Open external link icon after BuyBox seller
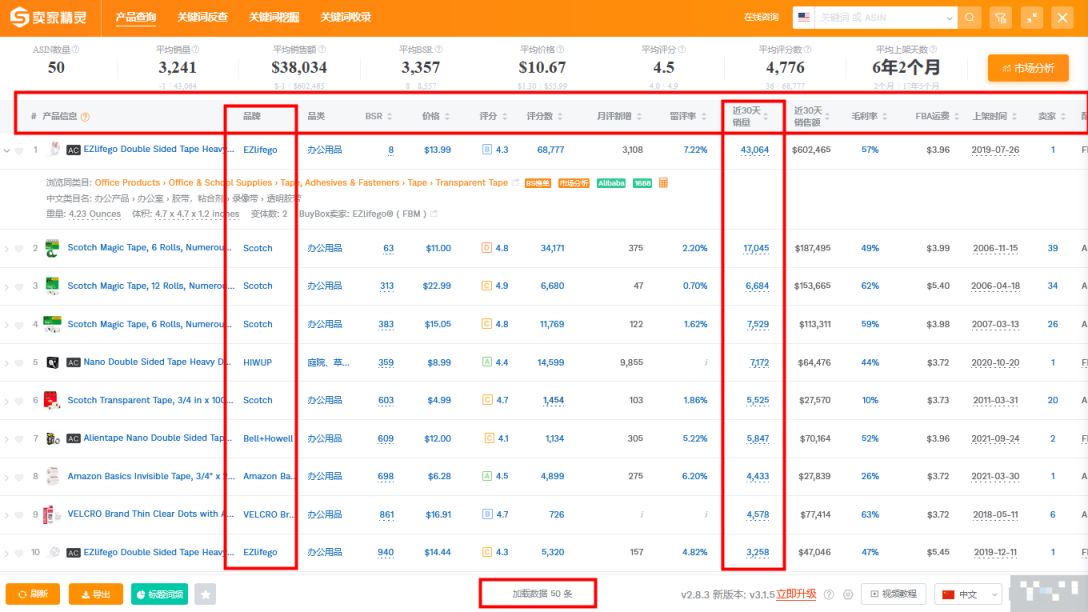 [x=434, y=214]
